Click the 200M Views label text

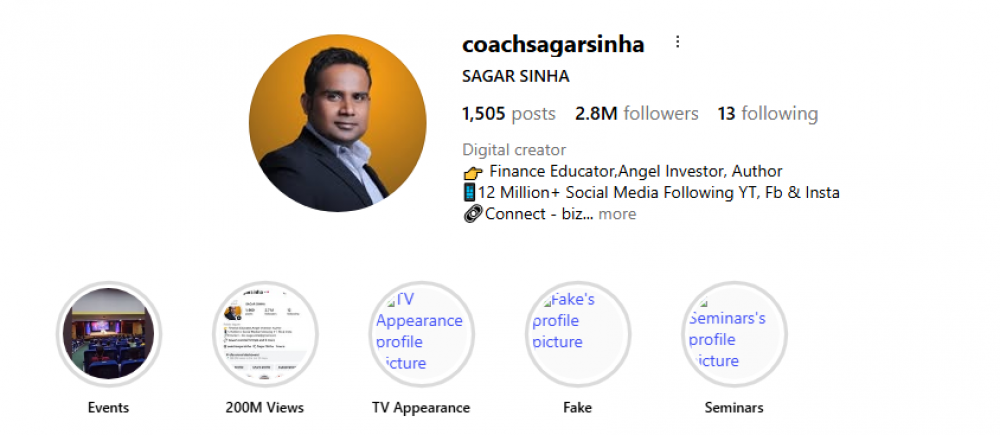[x=264, y=408]
